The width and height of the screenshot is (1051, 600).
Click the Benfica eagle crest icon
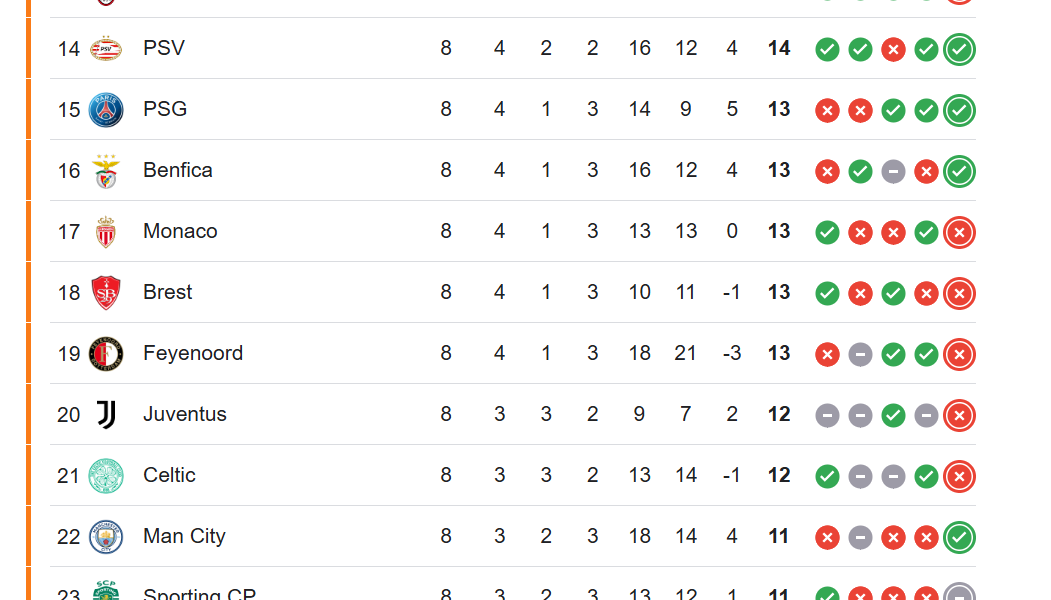tap(106, 171)
